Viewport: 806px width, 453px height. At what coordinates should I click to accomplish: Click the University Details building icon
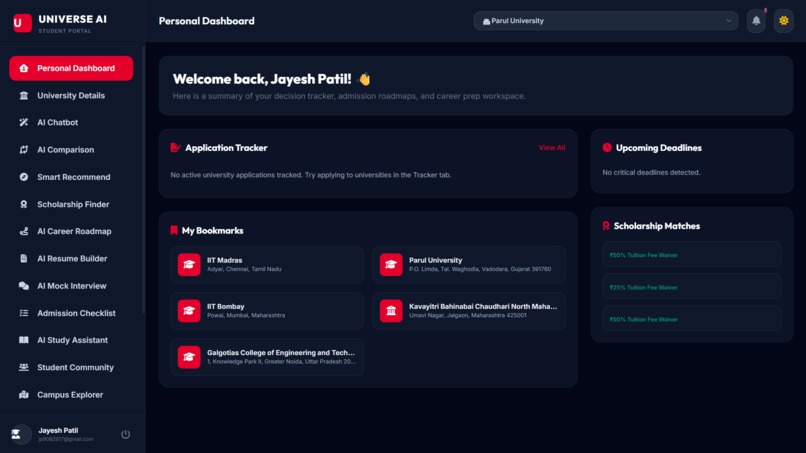coord(24,96)
